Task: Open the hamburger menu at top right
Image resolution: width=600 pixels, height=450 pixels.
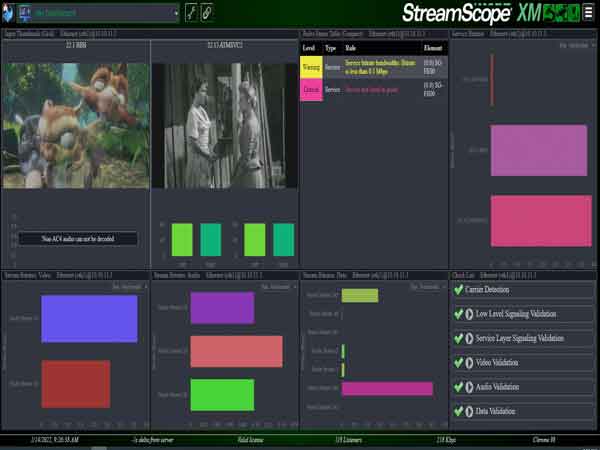Action: click(589, 12)
